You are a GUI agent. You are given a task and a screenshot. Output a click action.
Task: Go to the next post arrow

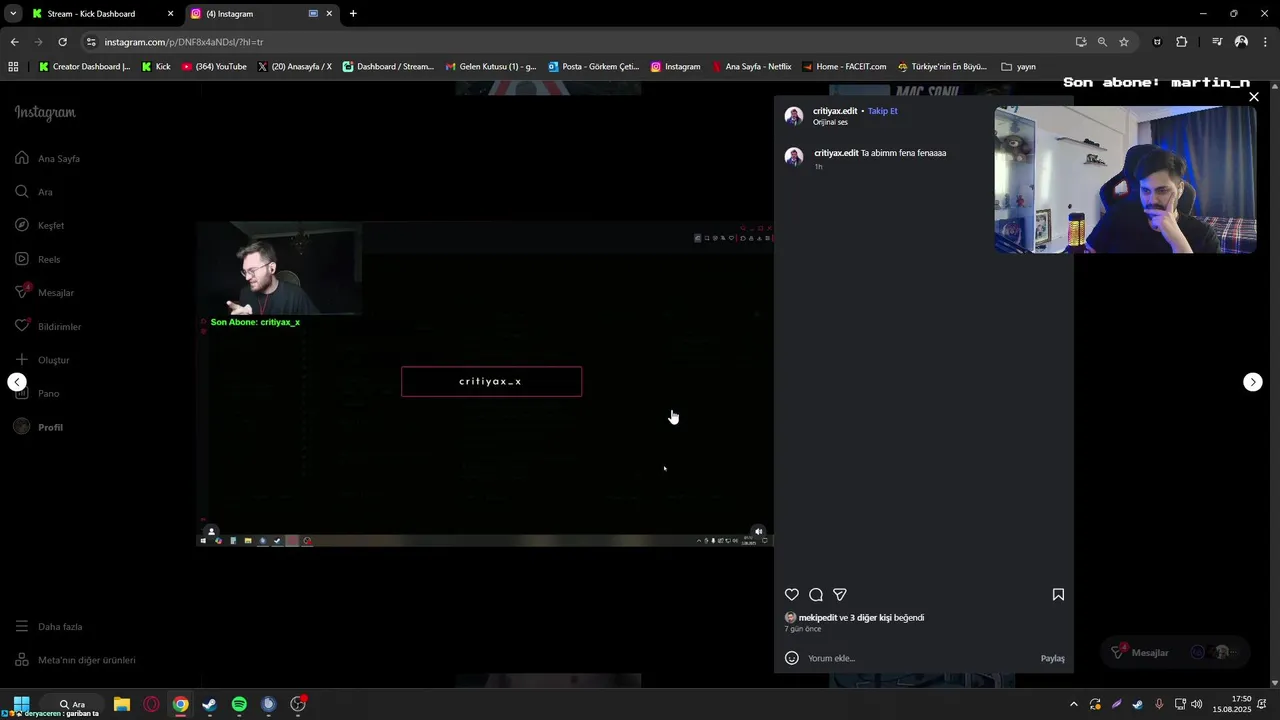tap(1253, 382)
